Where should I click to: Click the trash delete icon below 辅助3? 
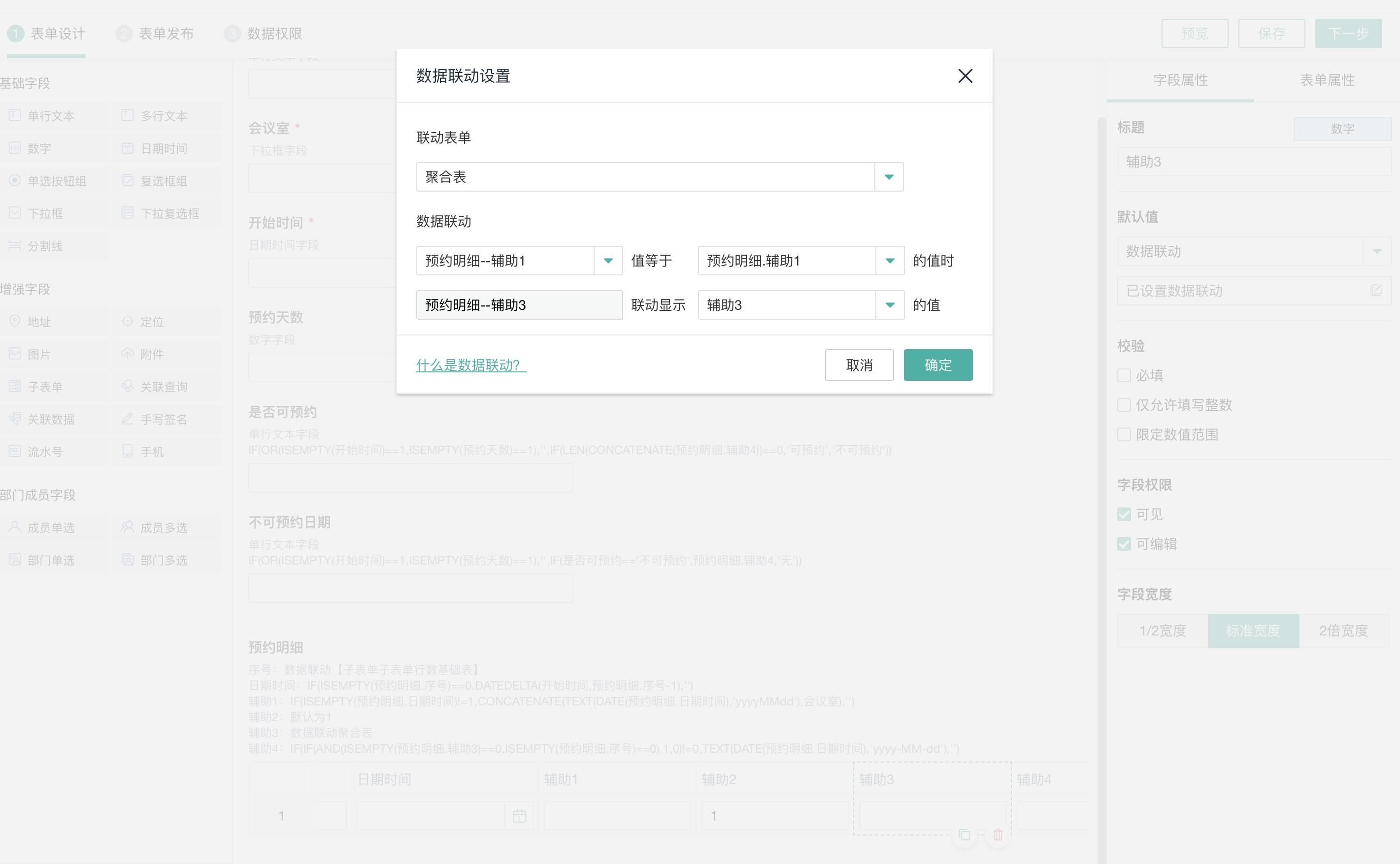click(x=998, y=835)
